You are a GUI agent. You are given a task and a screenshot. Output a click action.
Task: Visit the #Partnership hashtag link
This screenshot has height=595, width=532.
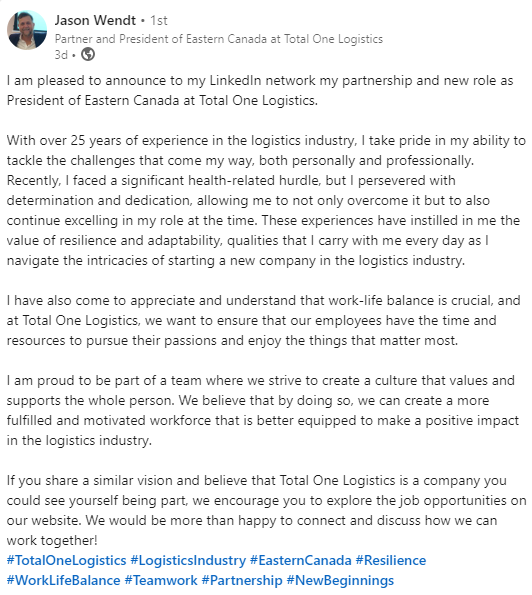(x=242, y=581)
